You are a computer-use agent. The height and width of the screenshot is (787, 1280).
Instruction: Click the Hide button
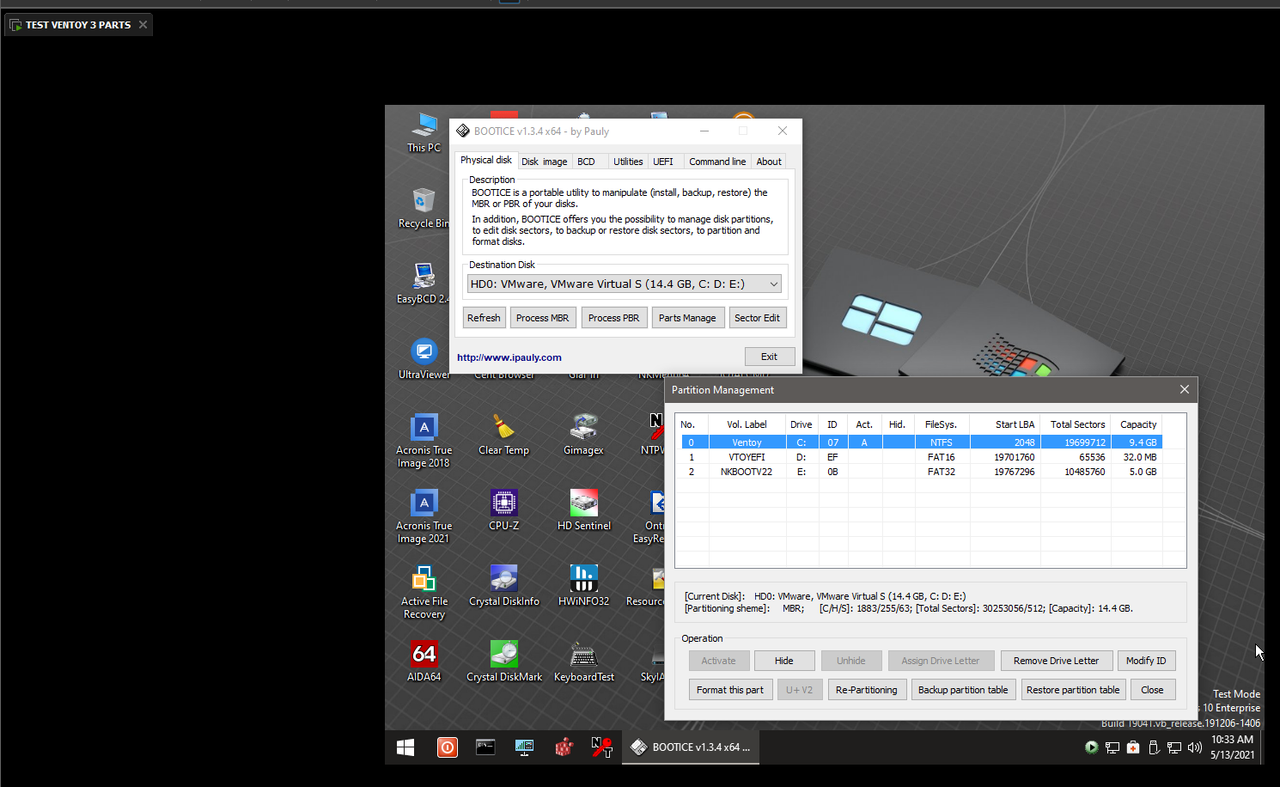click(784, 661)
